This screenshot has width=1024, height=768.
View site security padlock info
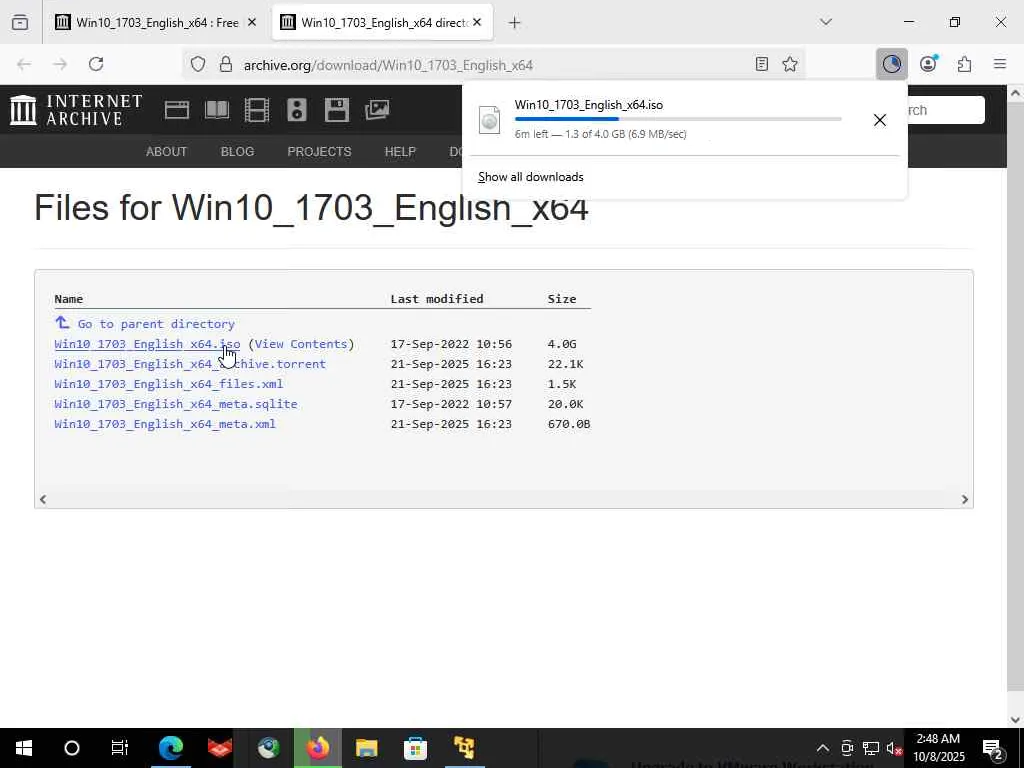pyautogui.click(x=226, y=64)
